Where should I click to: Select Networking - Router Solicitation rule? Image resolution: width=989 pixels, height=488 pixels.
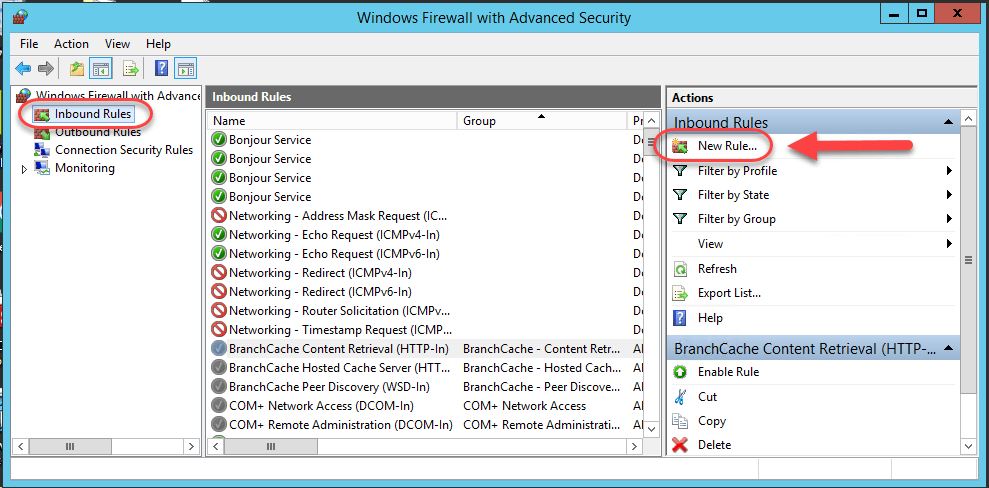click(x=340, y=310)
